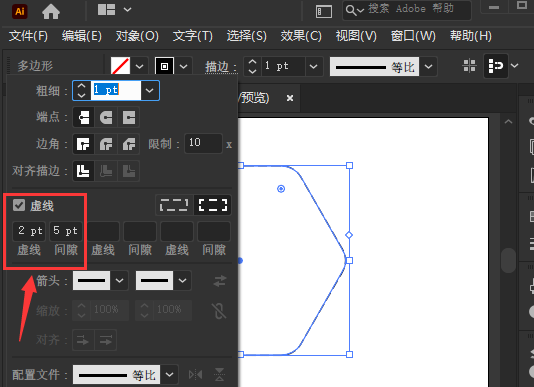This screenshot has height=387, width=534.
Task: Select preserve exact dash lengths icon
Action: point(174,205)
